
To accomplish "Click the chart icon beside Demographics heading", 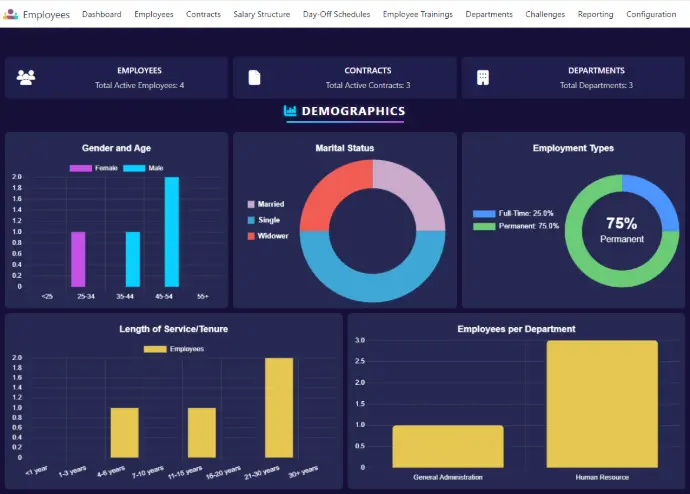I will 290,110.
